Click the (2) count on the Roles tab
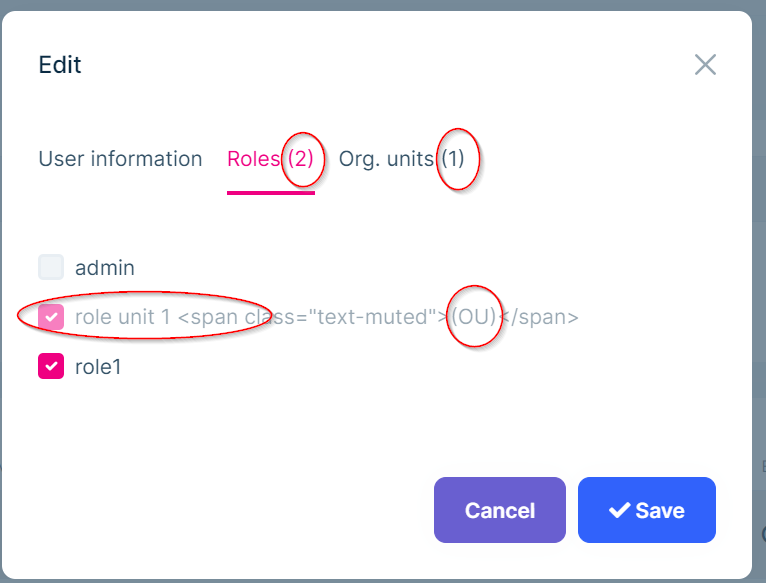Image resolution: width=766 pixels, height=583 pixels. point(300,159)
